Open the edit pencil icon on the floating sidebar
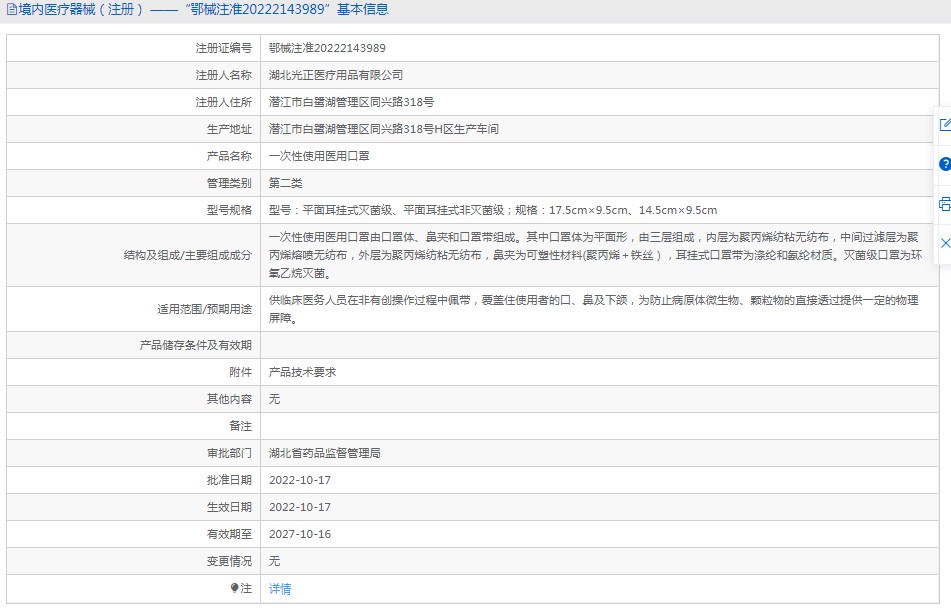The width and height of the screenshot is (951, 611). click(x=945, y=124)
